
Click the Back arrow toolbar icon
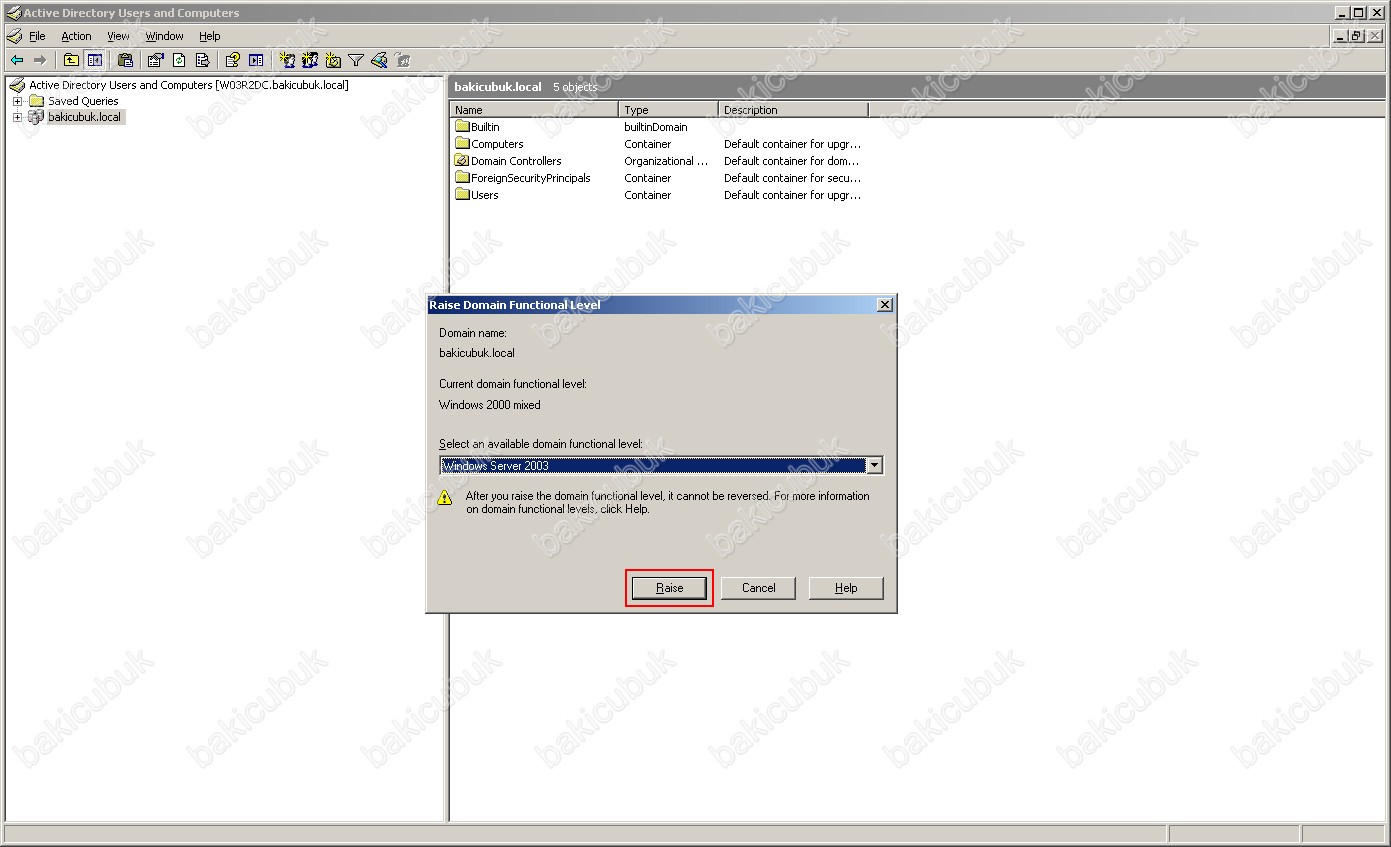[x=17, y=60]
